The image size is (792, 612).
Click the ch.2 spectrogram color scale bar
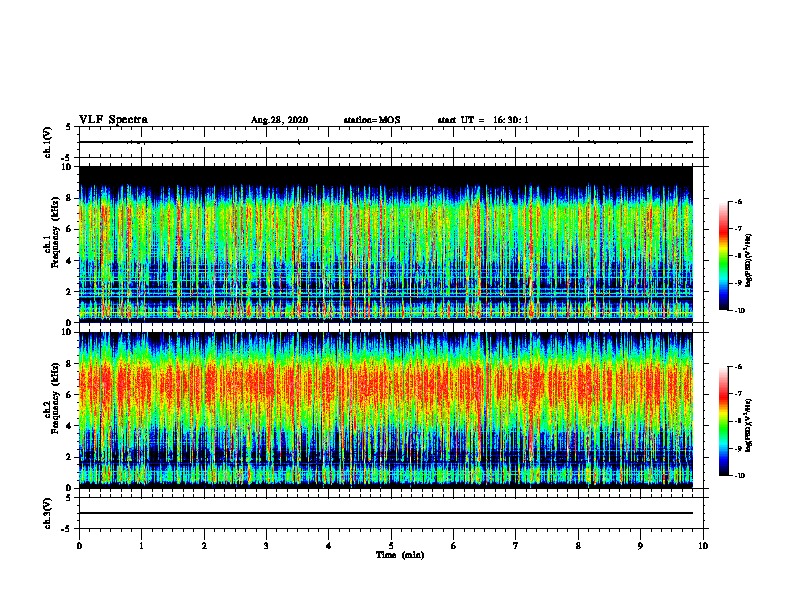[724, 421]
